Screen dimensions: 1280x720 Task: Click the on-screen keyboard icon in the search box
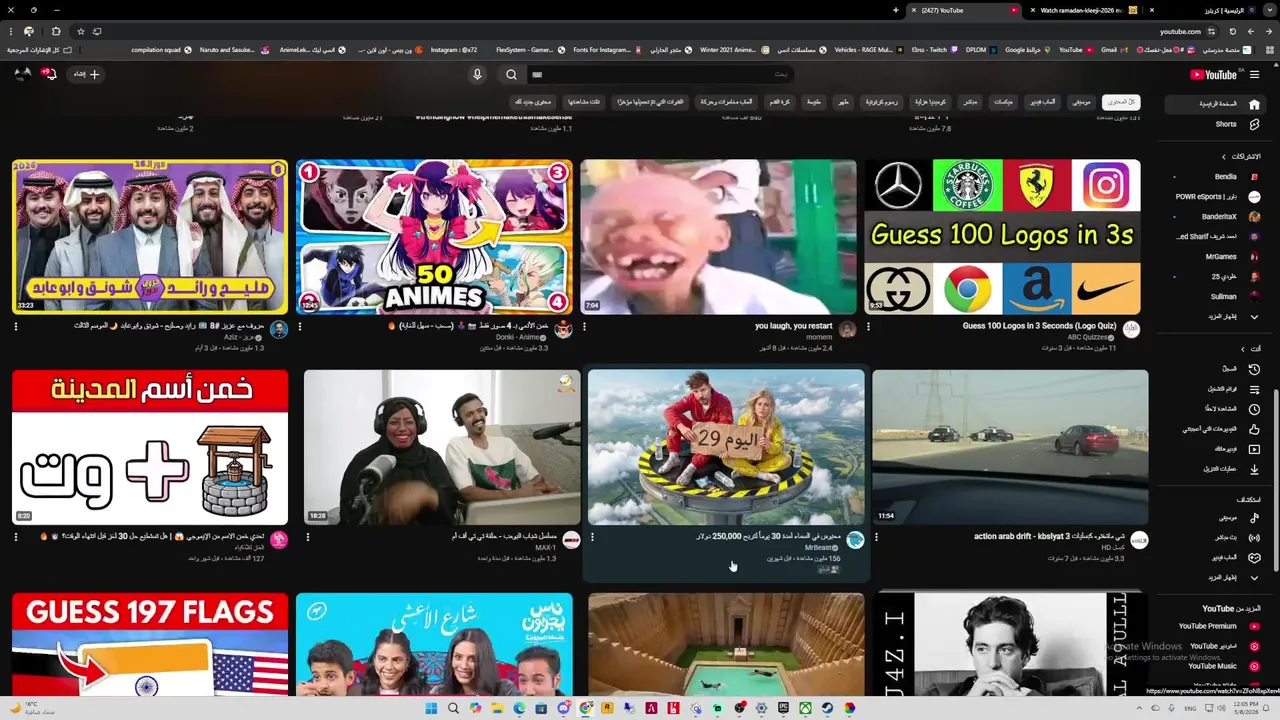point(537,74)
